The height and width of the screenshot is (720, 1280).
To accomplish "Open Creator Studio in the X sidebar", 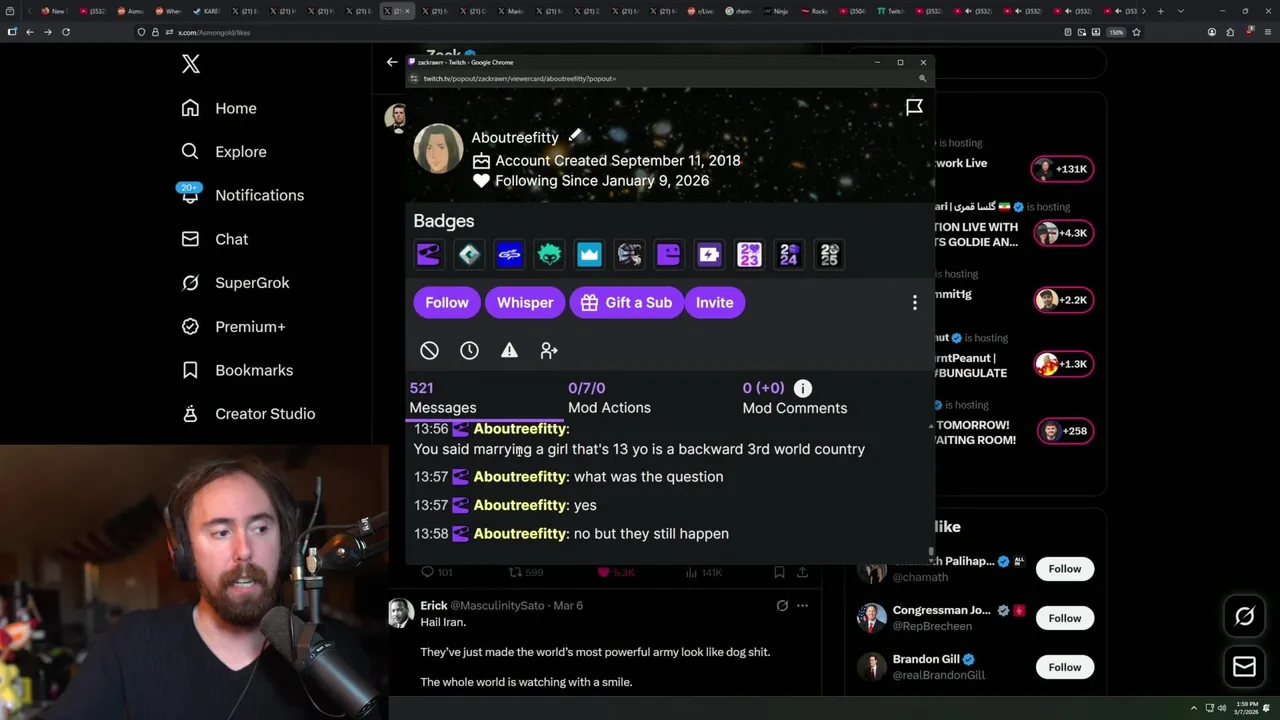I will point(248,414).
